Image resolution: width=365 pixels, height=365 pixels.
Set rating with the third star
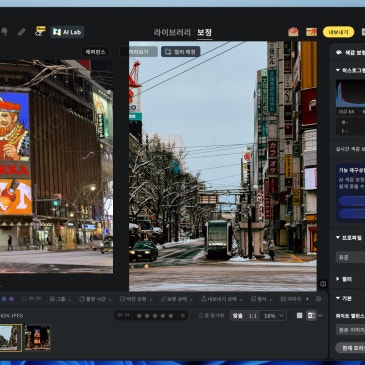tap(155, 315)
